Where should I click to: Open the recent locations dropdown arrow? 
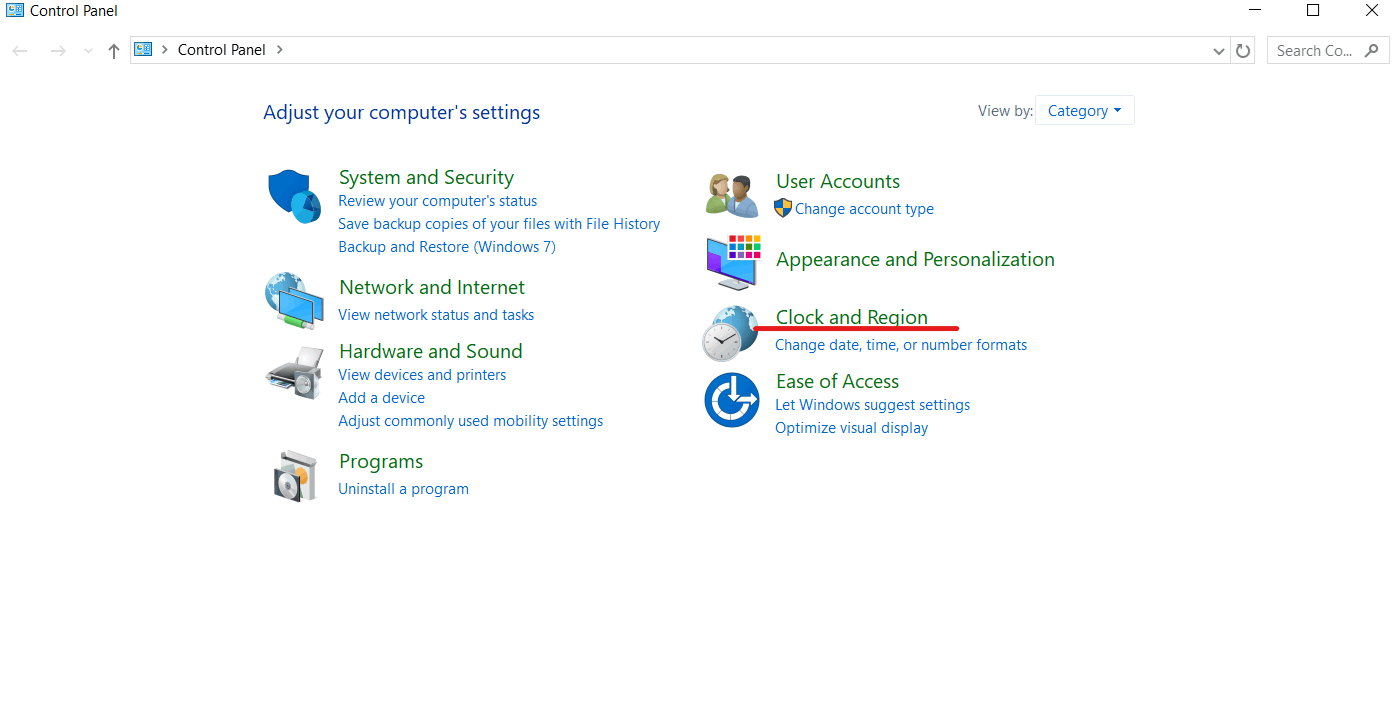(88, 50)
